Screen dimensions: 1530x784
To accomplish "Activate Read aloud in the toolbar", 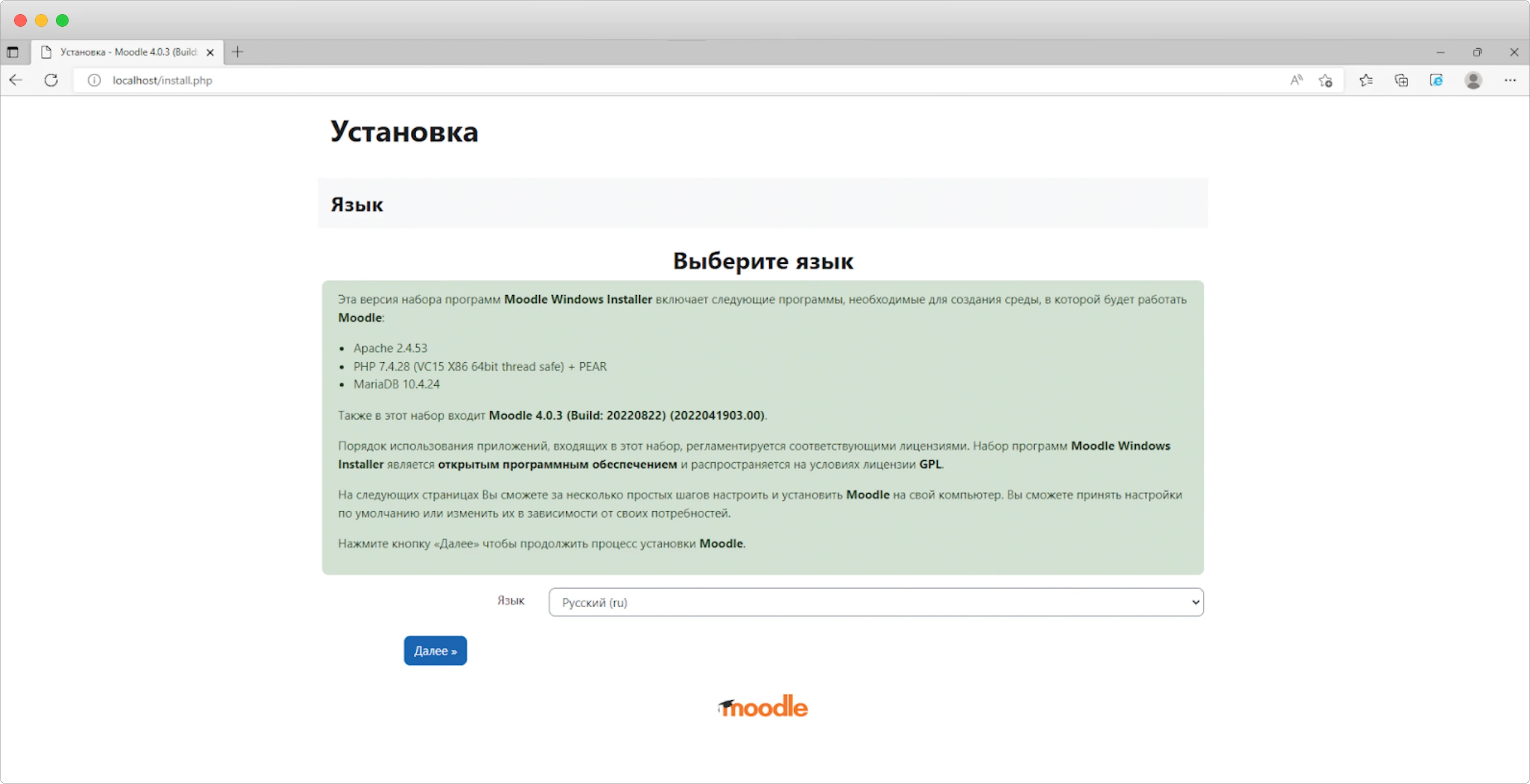I will point(1296,80).
